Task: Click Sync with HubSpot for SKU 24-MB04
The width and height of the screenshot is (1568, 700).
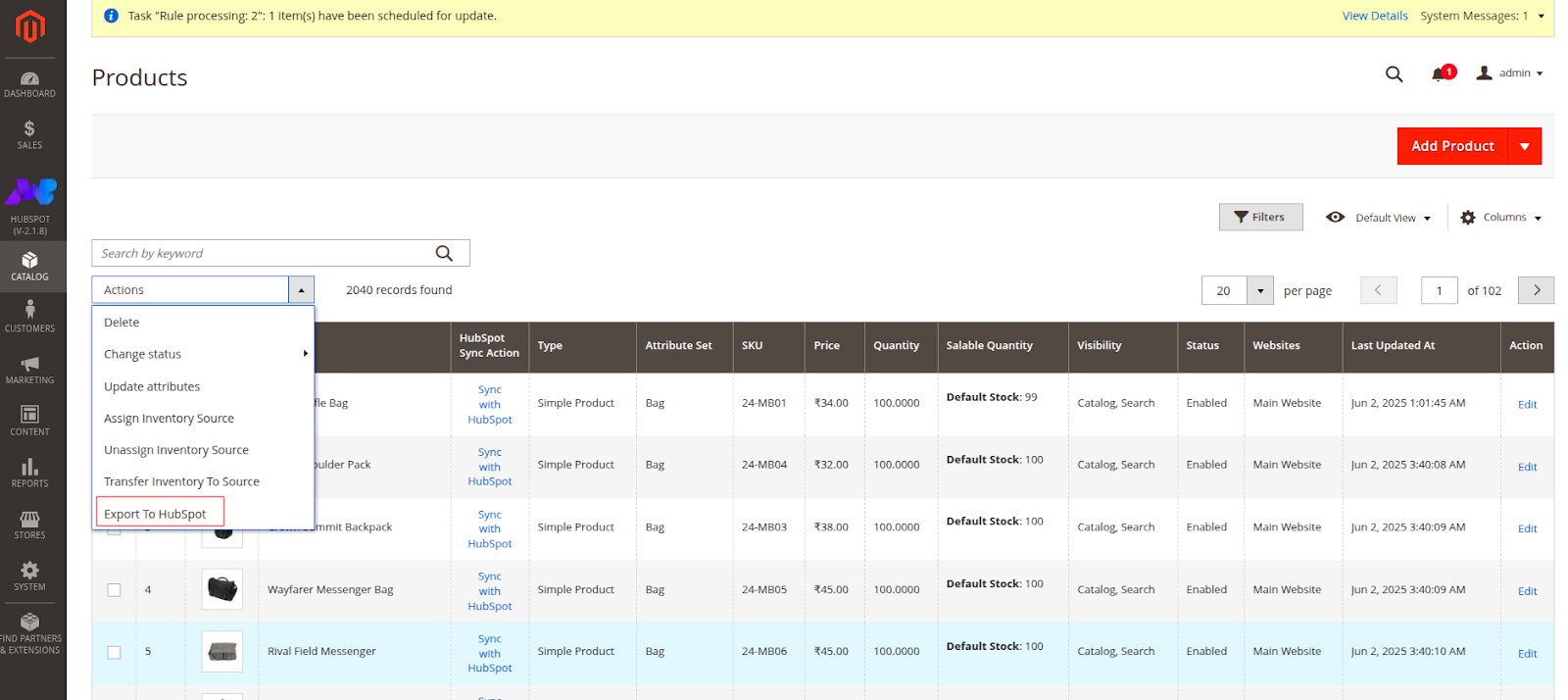Action: pyautogui.click(x=490, y=467)
